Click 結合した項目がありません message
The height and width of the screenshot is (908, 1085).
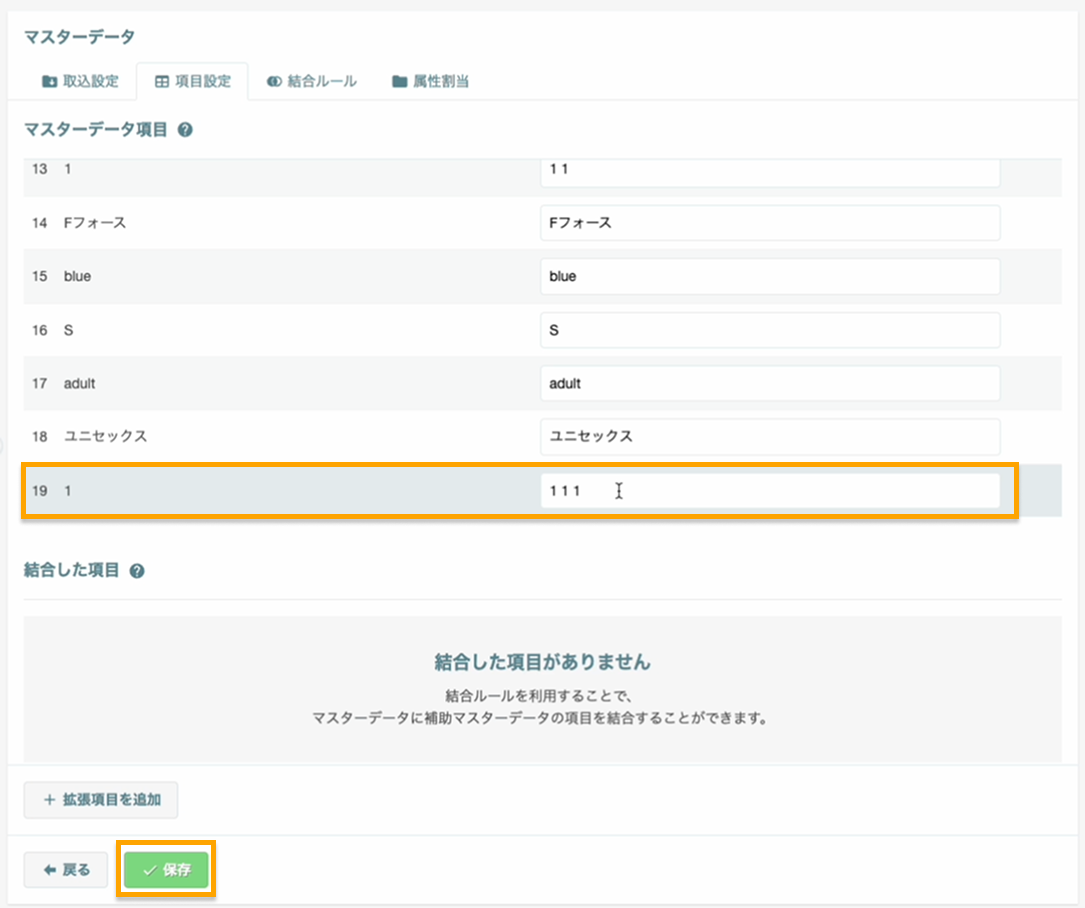542,662
